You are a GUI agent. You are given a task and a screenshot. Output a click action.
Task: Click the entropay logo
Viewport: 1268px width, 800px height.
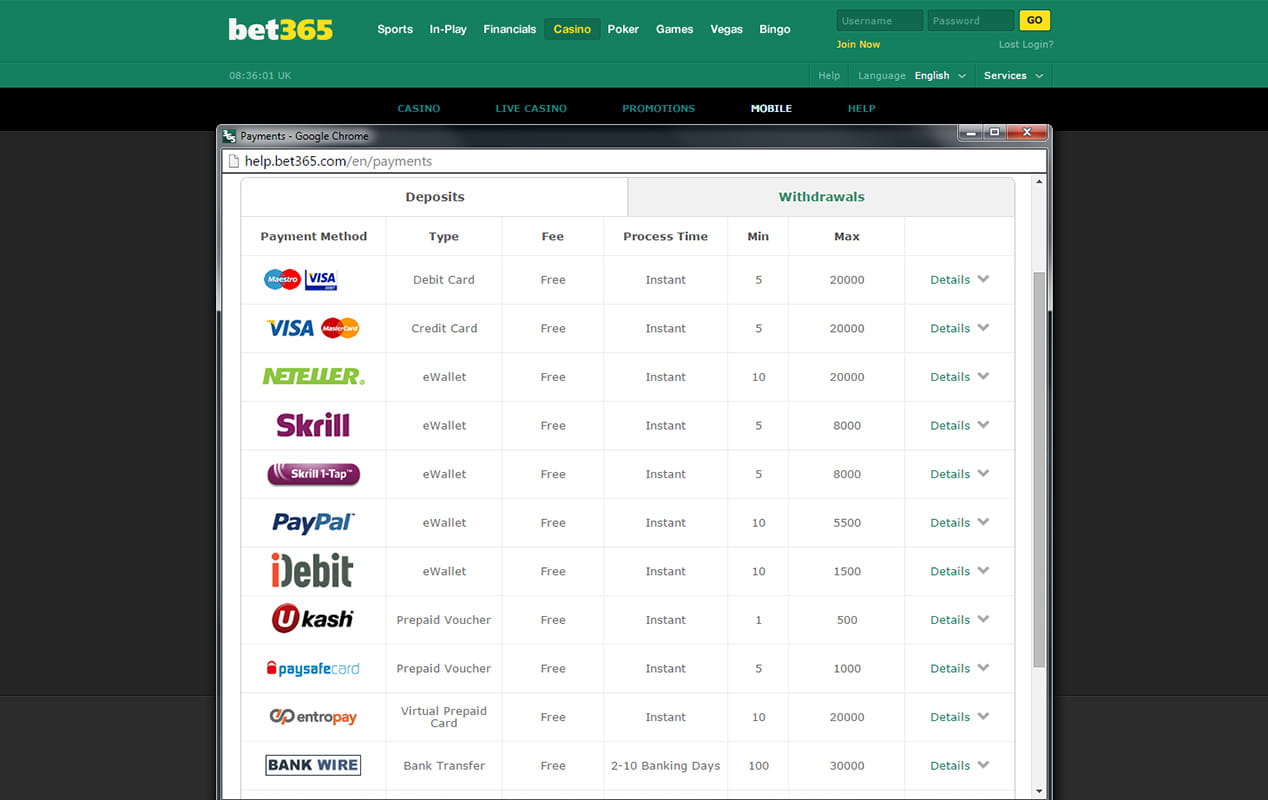click(x=313, y=717)
